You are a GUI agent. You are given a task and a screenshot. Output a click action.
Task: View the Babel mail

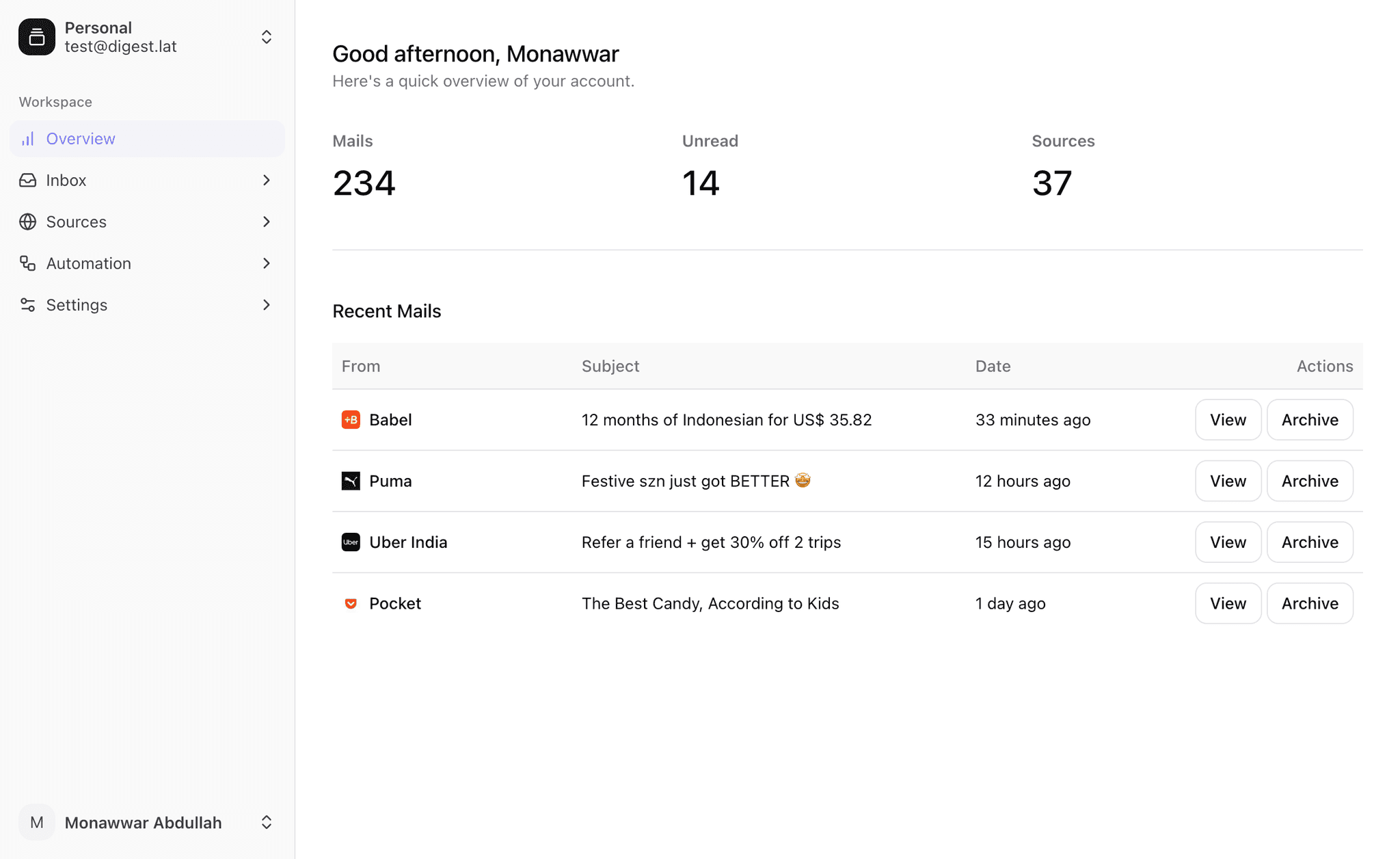(x=1228, y=420)
